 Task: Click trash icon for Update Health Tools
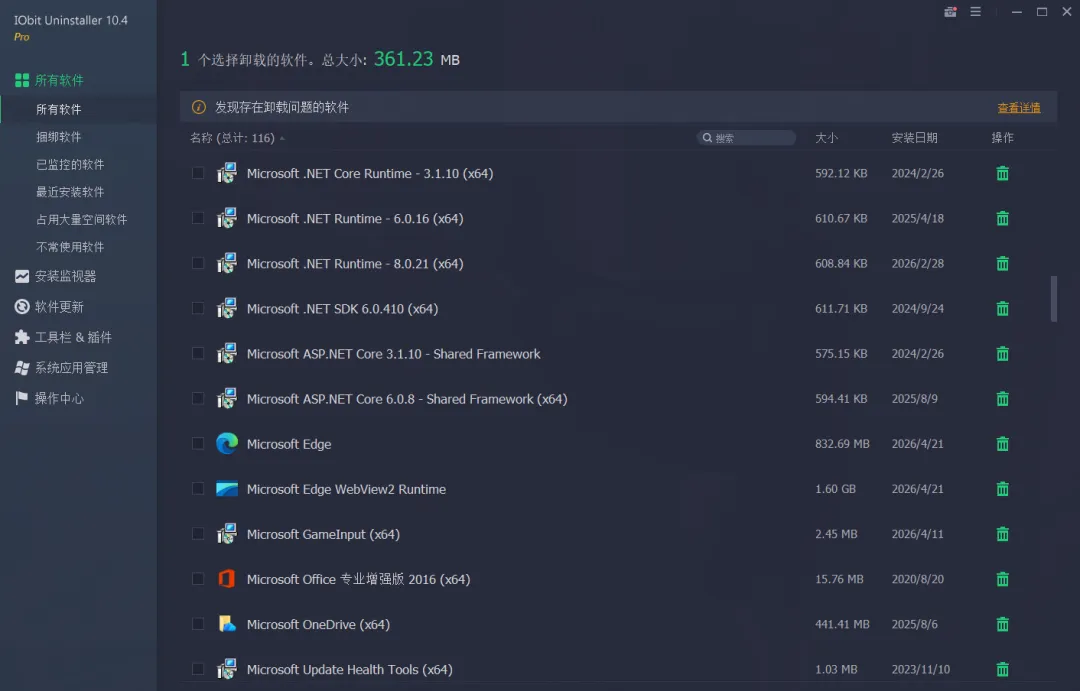coord(1002,670)
